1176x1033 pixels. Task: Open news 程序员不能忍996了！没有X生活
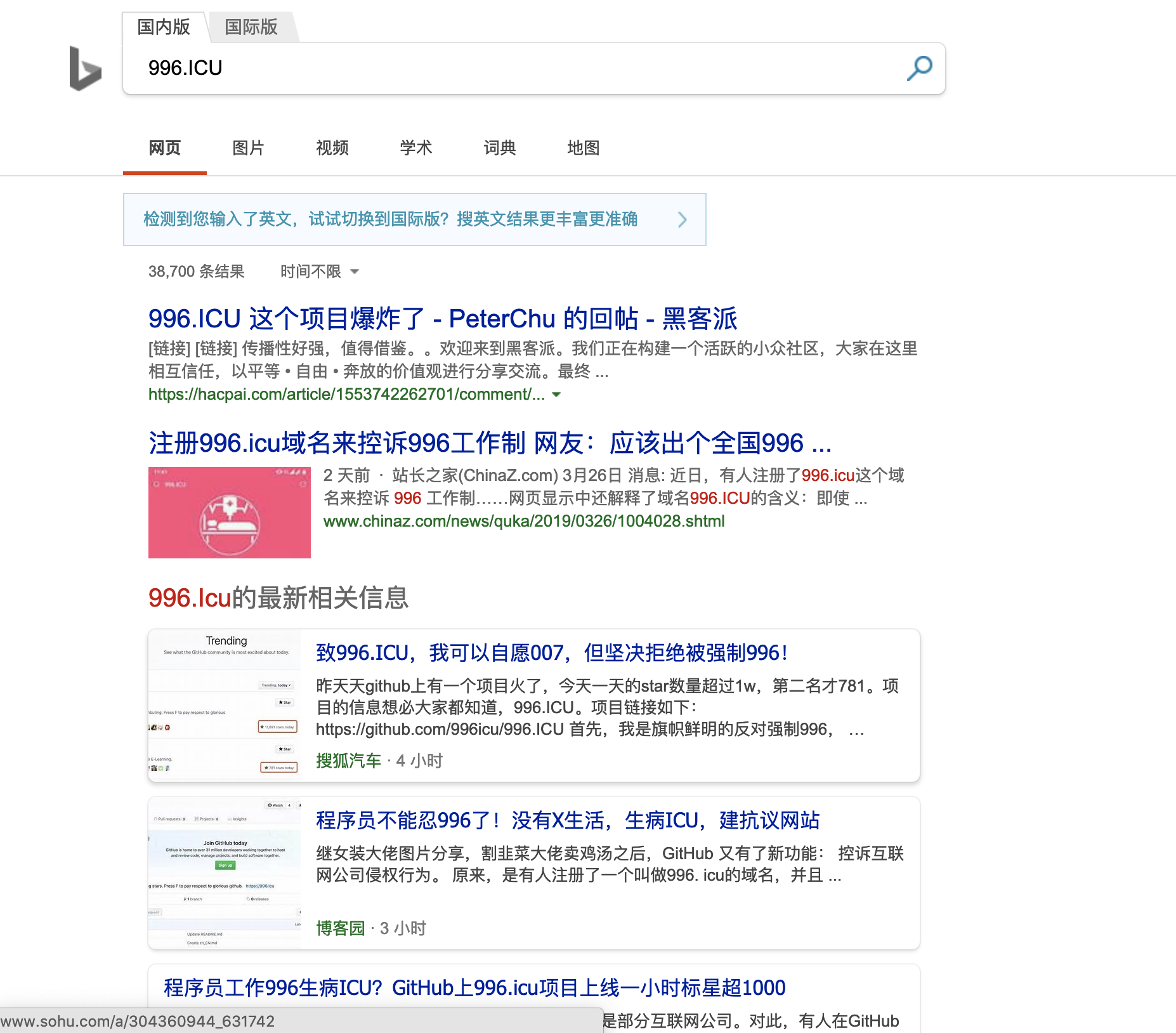pyautogui.click(x=568, y=820)
